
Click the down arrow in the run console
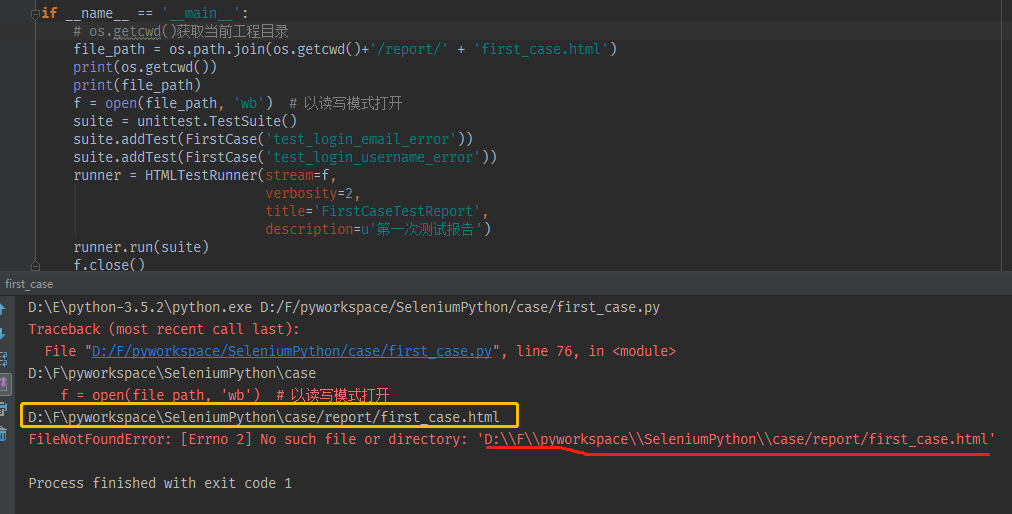point(3,334)
